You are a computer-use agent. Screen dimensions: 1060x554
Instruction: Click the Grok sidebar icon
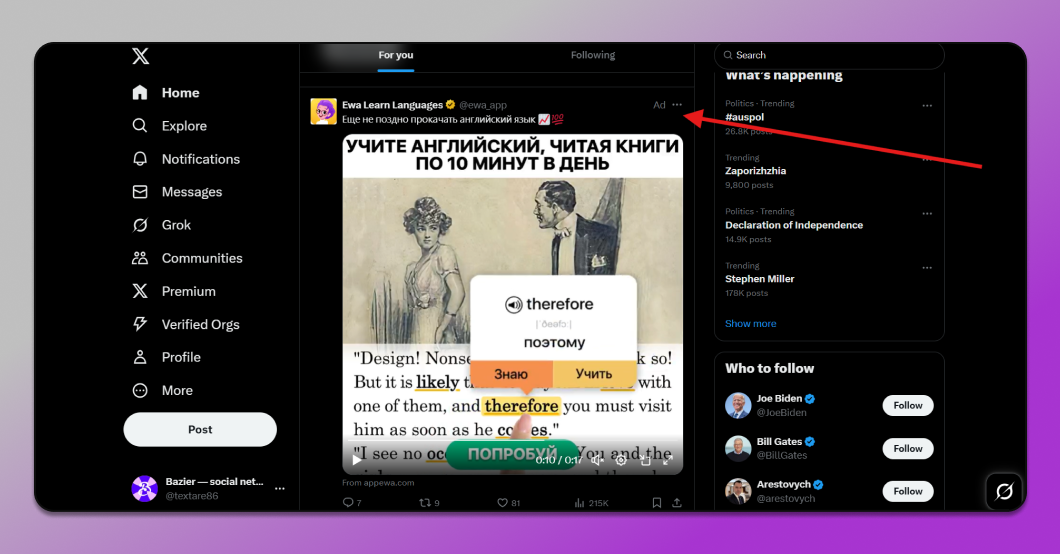click(140, 225)
